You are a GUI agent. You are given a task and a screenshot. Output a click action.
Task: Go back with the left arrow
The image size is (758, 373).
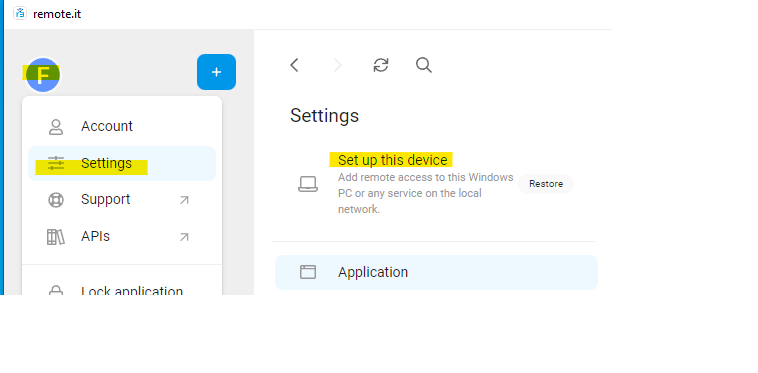tap(294, 65)
